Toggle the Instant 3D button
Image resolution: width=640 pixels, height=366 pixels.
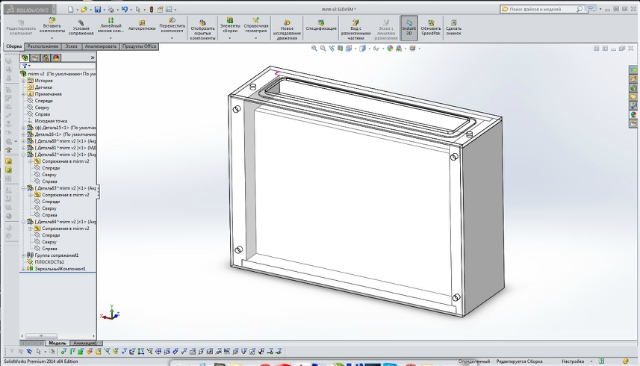pos(409,27)
